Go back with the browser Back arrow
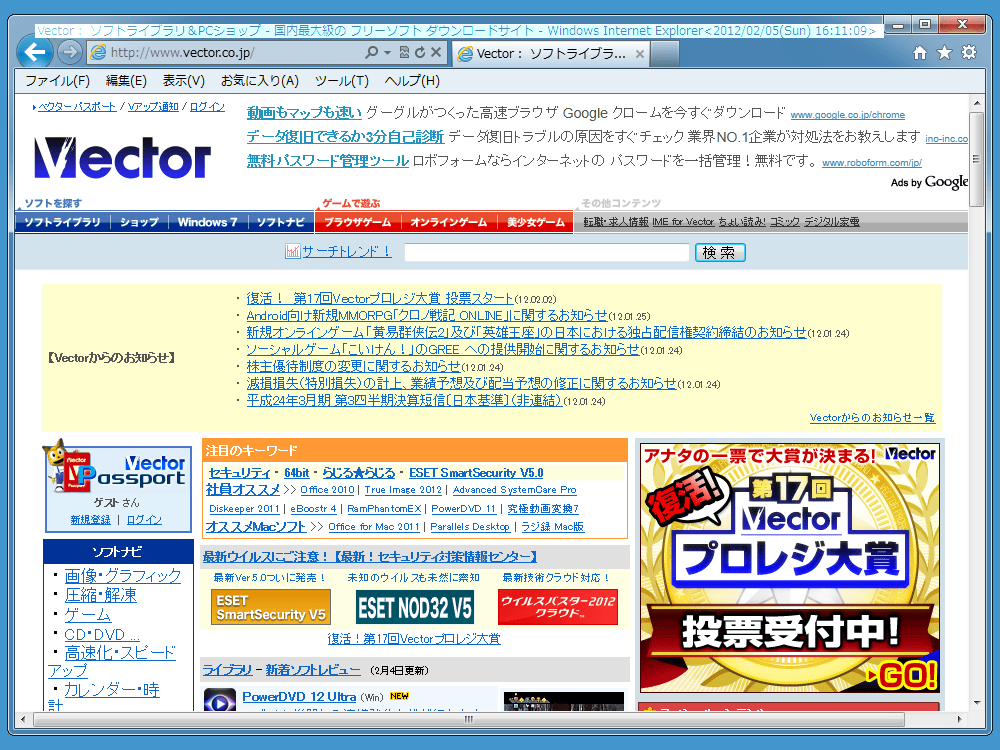This screenshot has width=1000, height=750. click(35, 51)
